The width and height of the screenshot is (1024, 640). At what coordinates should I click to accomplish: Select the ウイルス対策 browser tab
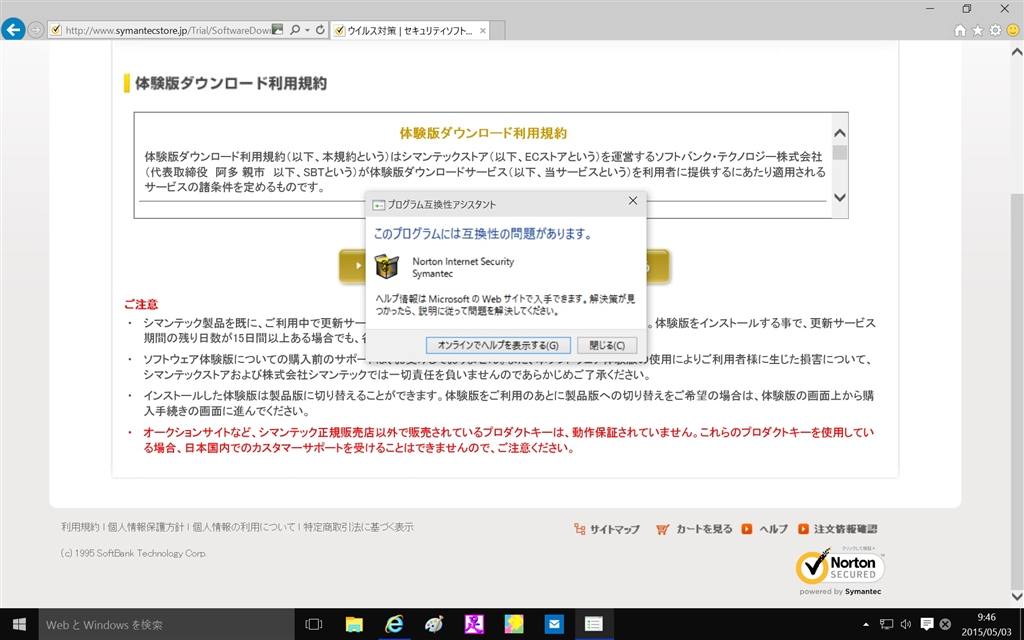coord(409,31)
